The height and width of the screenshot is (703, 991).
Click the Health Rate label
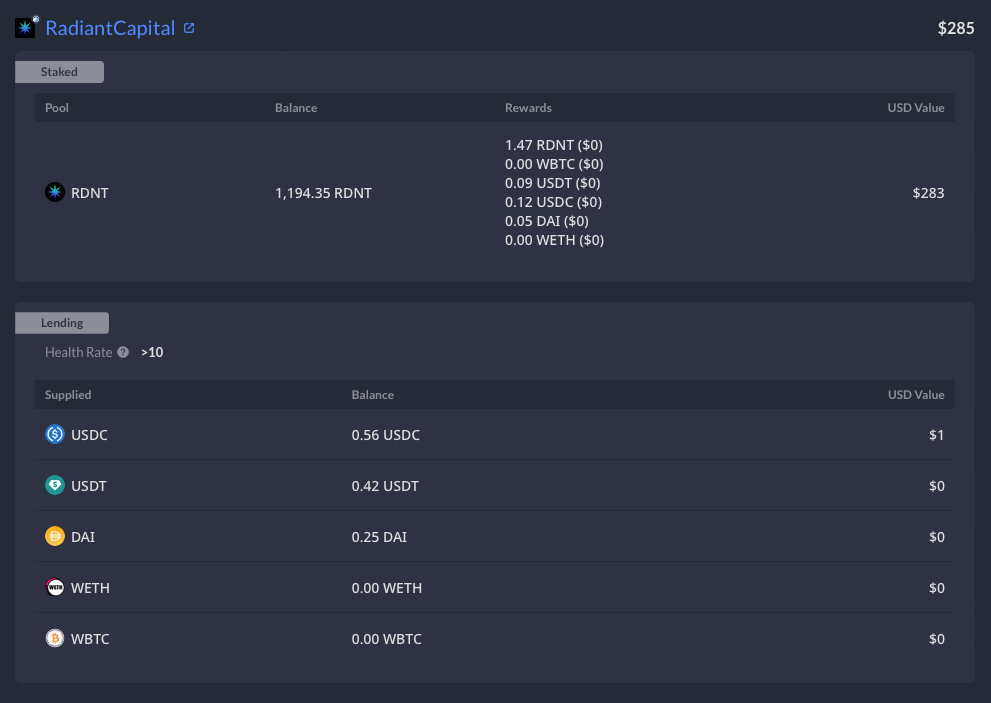click(78, 352)
